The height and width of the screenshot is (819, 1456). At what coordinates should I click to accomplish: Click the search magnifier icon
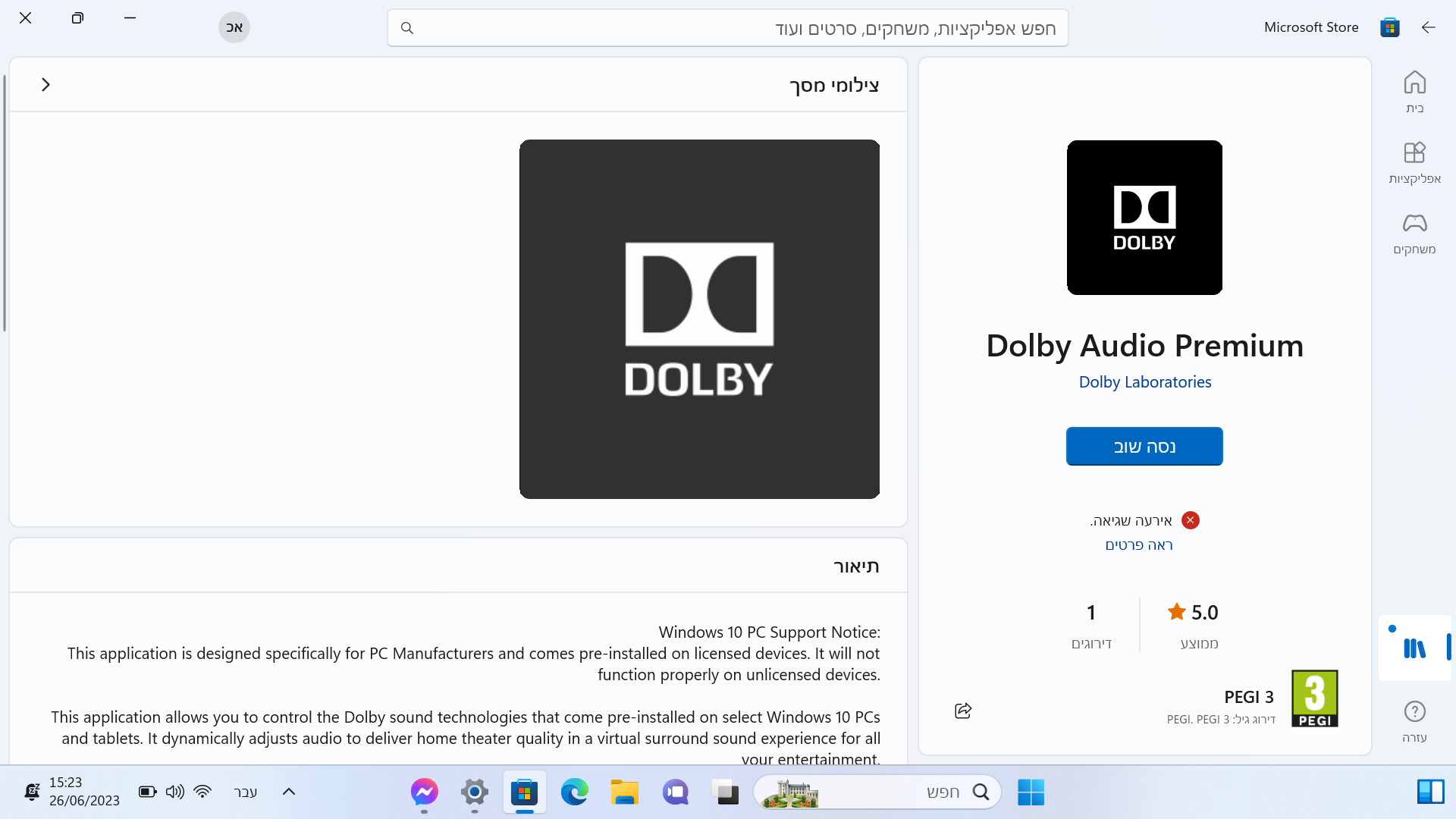coord(407,28)
